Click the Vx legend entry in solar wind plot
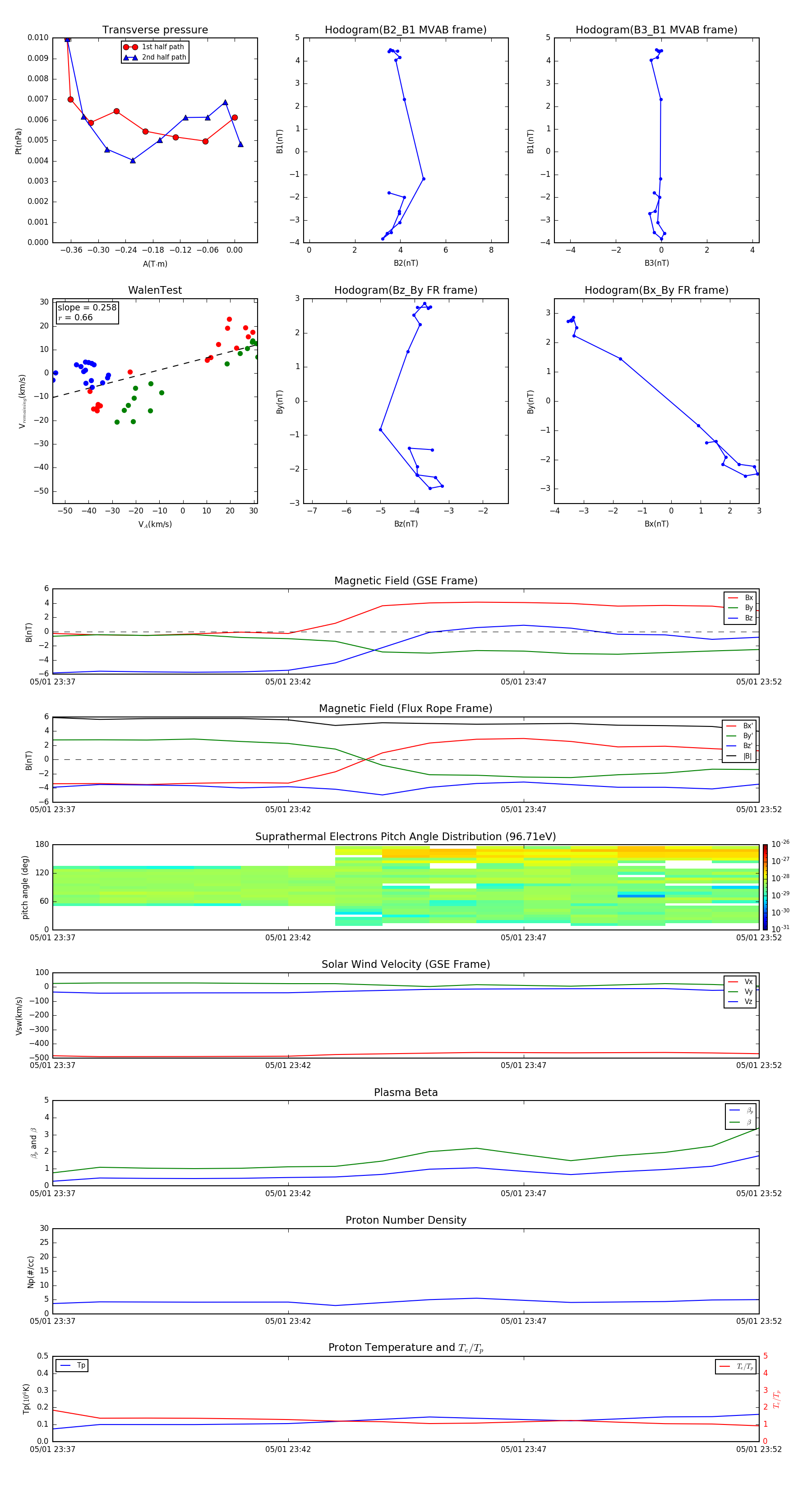This screenshot has height=1489, width=812. click(740, 982)
